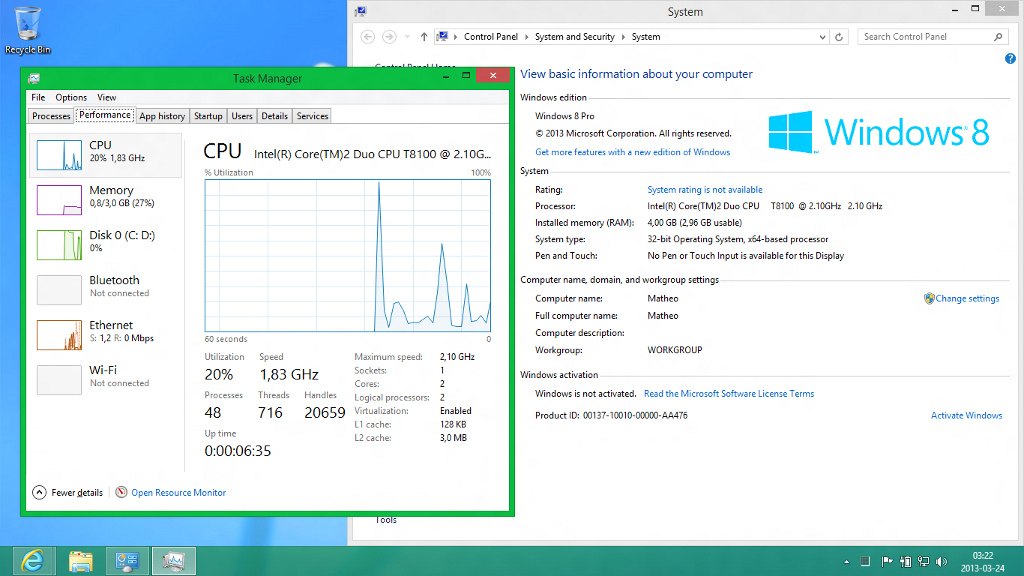
Task: Open the recent locations dropdown arrow
Action: 405,37
